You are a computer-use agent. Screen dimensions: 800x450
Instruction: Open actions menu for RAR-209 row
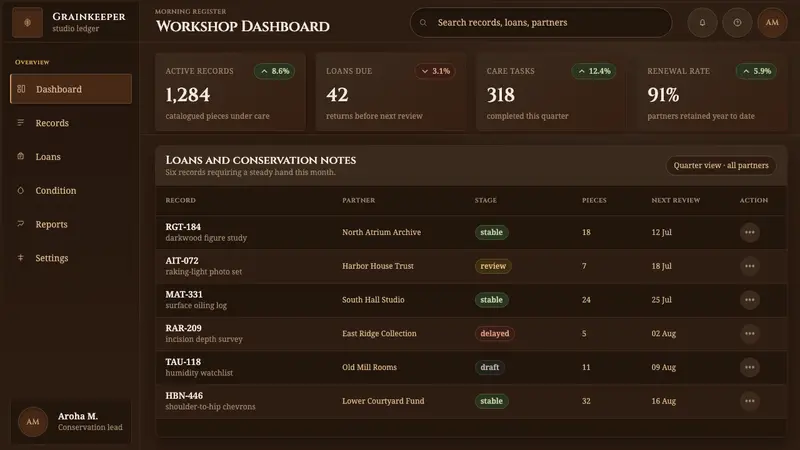(749, 334)
